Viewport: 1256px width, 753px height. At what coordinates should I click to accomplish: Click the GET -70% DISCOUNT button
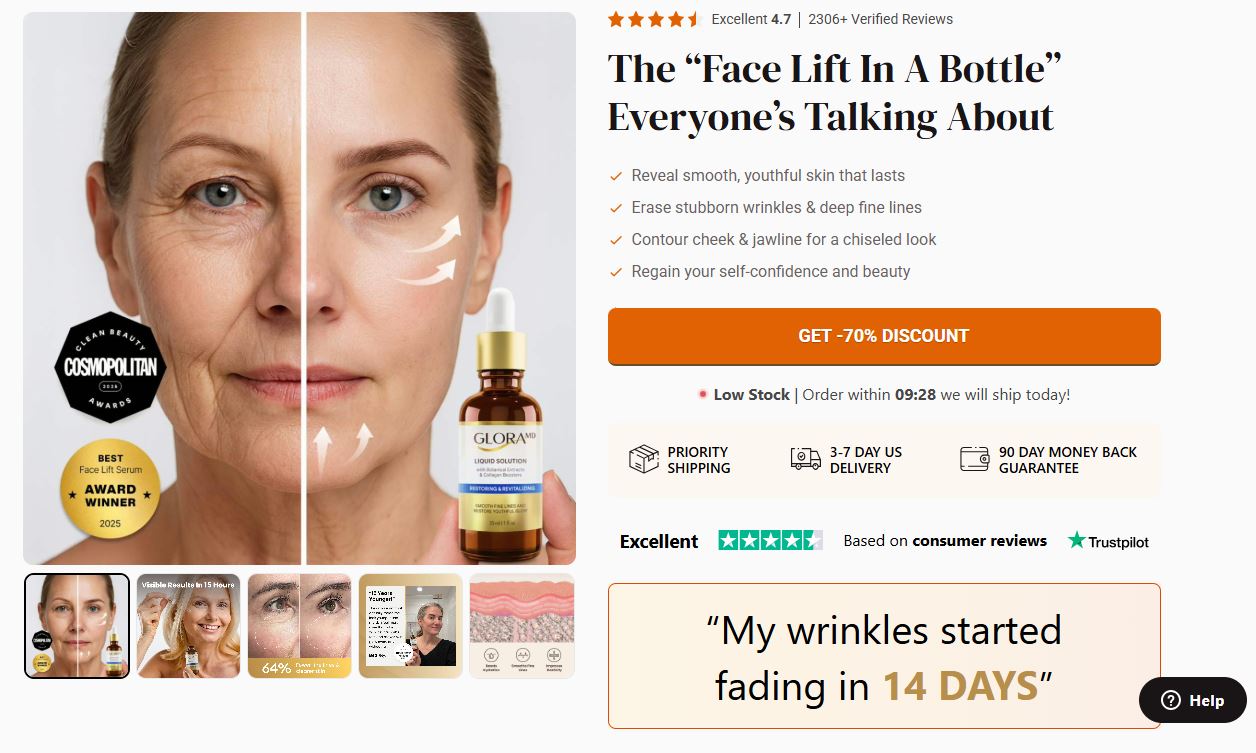(x=884, y=336)
